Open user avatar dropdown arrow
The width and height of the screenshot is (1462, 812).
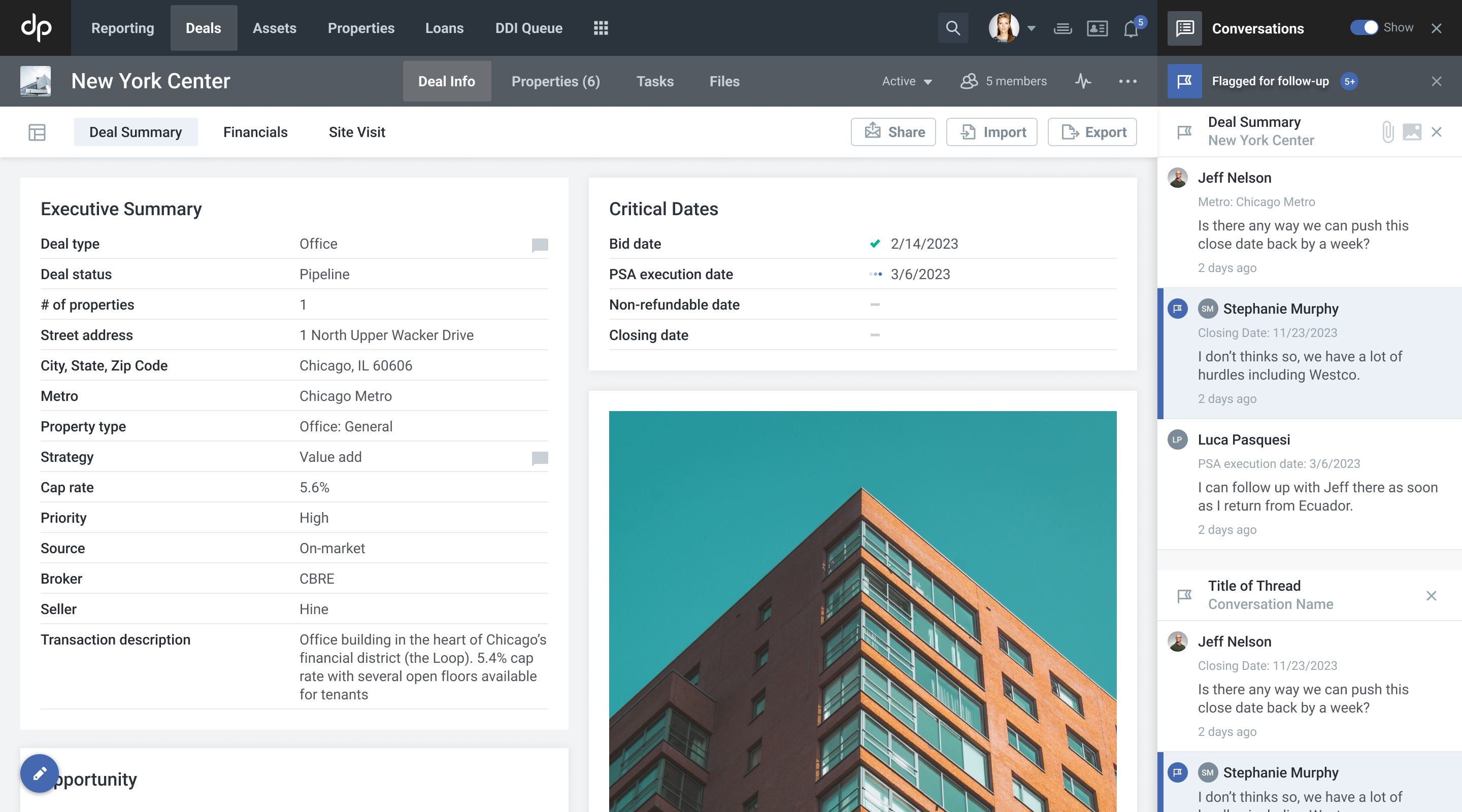[1032, 28]
